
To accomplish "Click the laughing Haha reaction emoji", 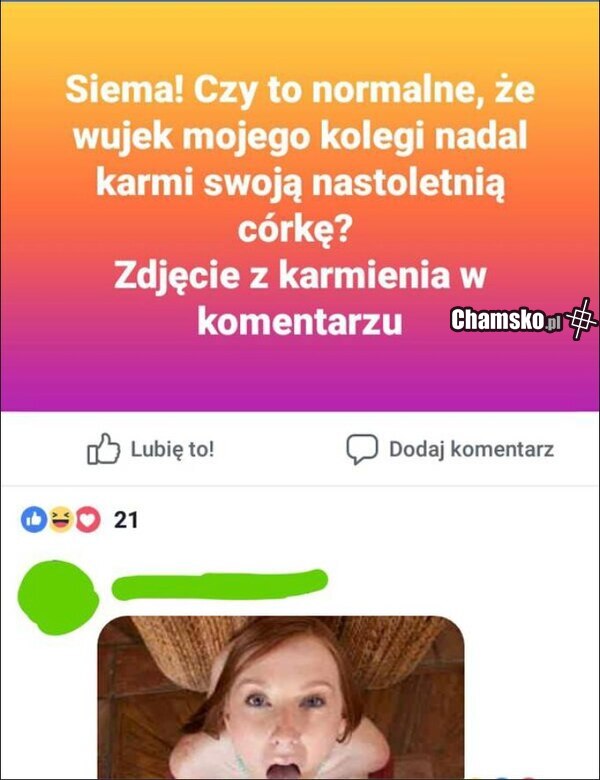I will coord(60,520).
